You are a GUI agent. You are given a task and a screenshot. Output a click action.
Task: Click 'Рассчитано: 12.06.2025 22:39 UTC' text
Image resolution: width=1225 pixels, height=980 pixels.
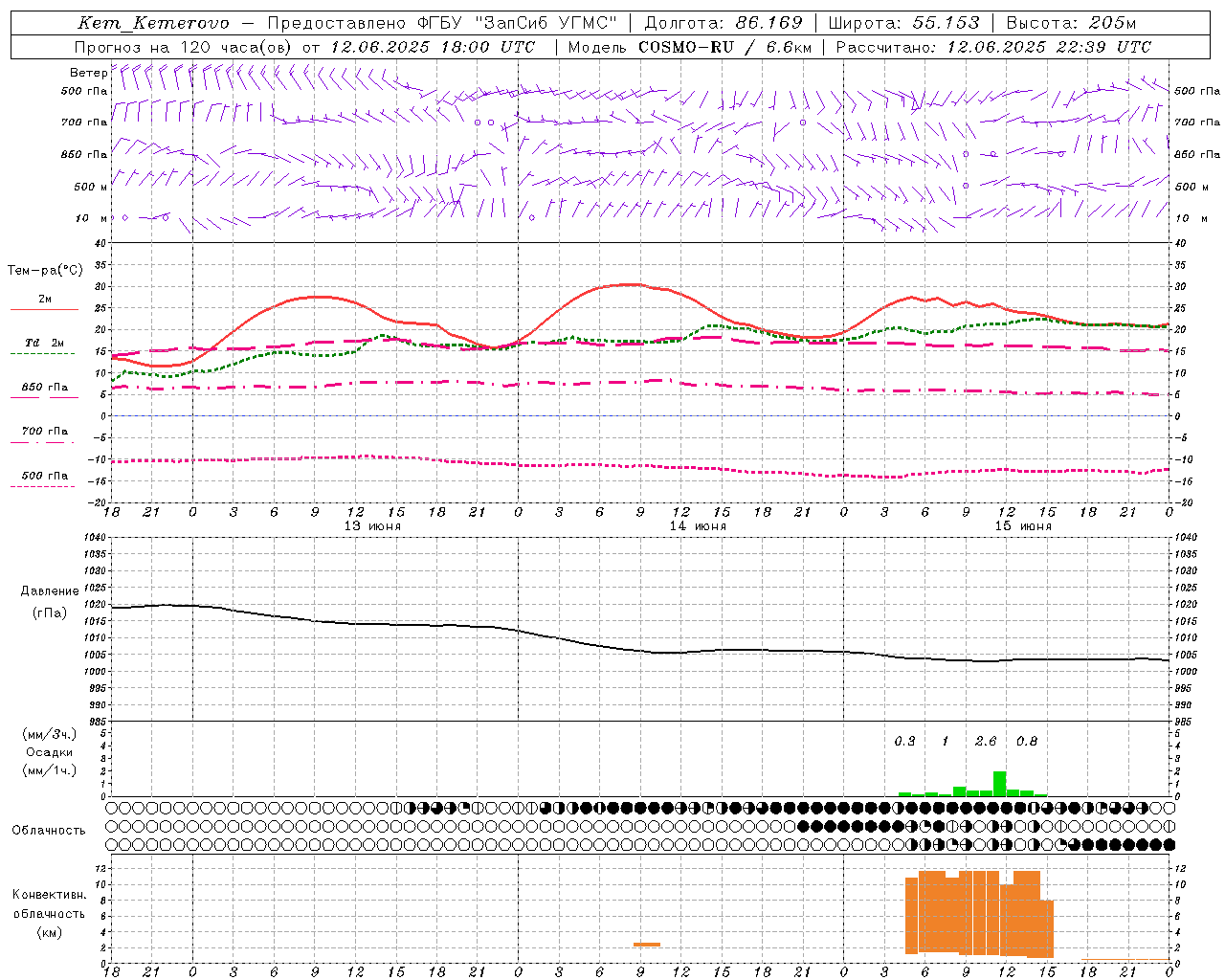tap(993, 47)
